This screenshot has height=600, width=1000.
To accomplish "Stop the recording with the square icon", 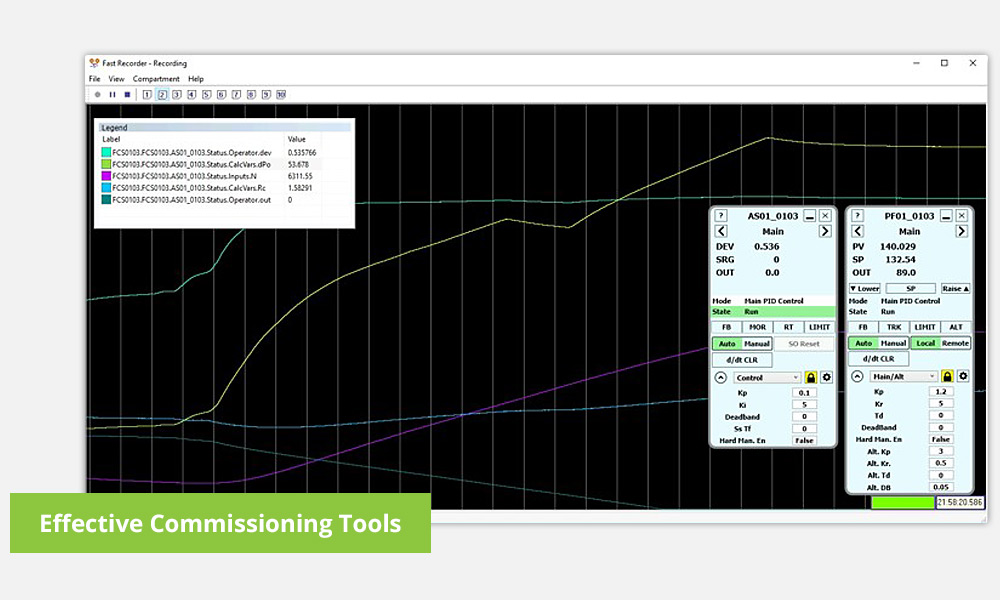I will point(127,94).
